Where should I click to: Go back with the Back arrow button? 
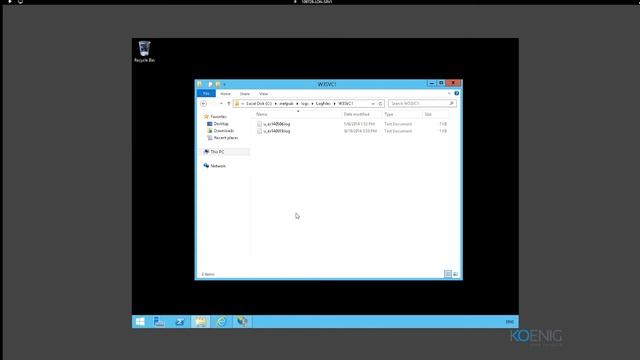203,104
